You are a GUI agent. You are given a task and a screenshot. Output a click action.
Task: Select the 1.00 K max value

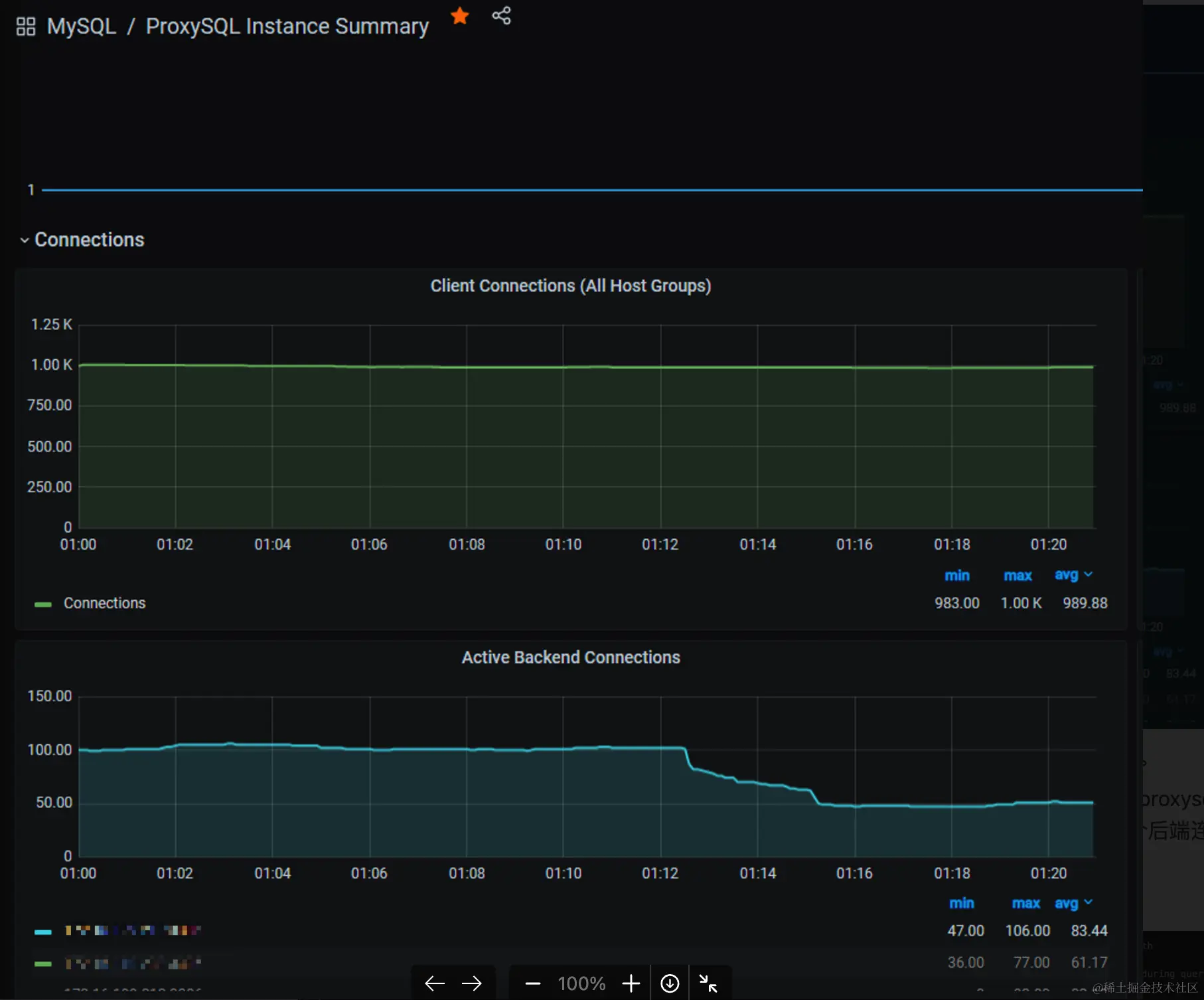click(x=1021, y=604)
